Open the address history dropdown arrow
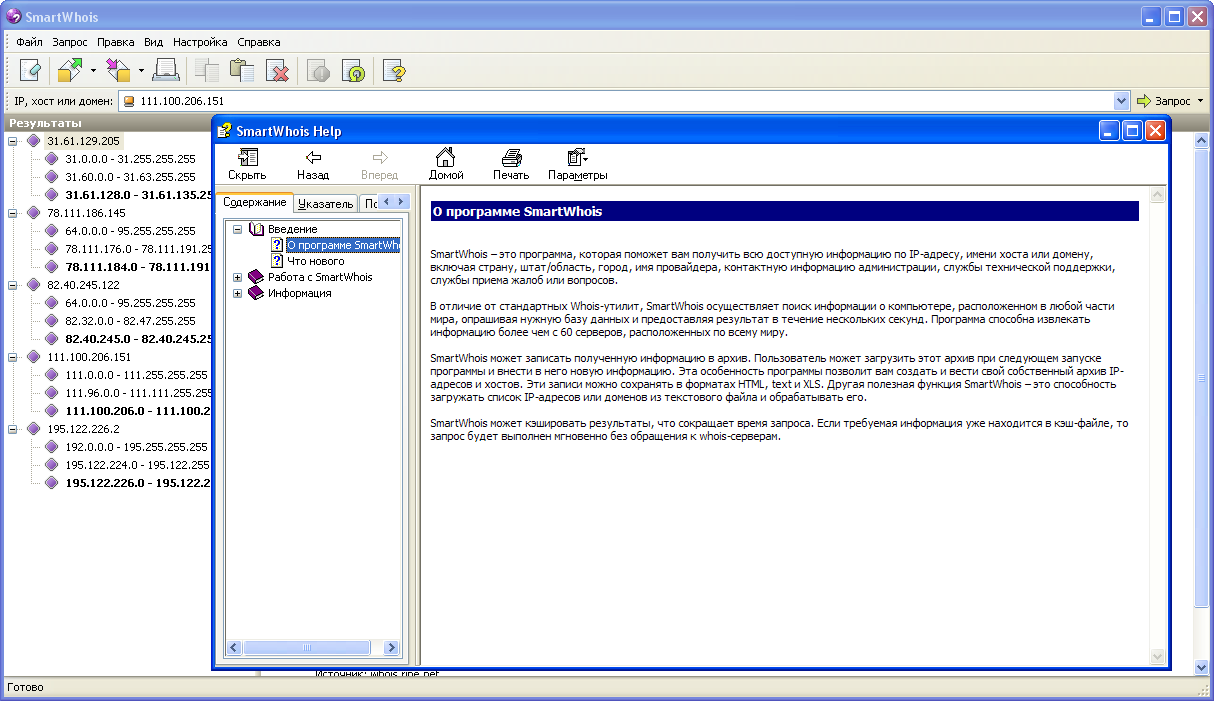Viewport: 1214px width, 701px height. [x=1121, y=101]
